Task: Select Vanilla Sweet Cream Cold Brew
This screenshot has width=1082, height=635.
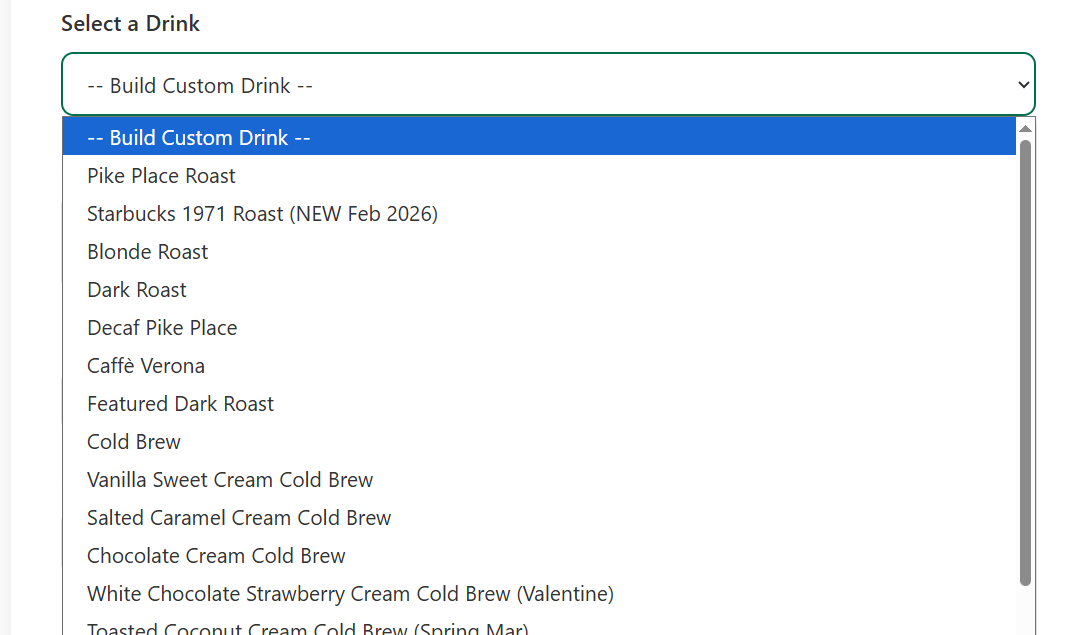Action: [230, 479]
